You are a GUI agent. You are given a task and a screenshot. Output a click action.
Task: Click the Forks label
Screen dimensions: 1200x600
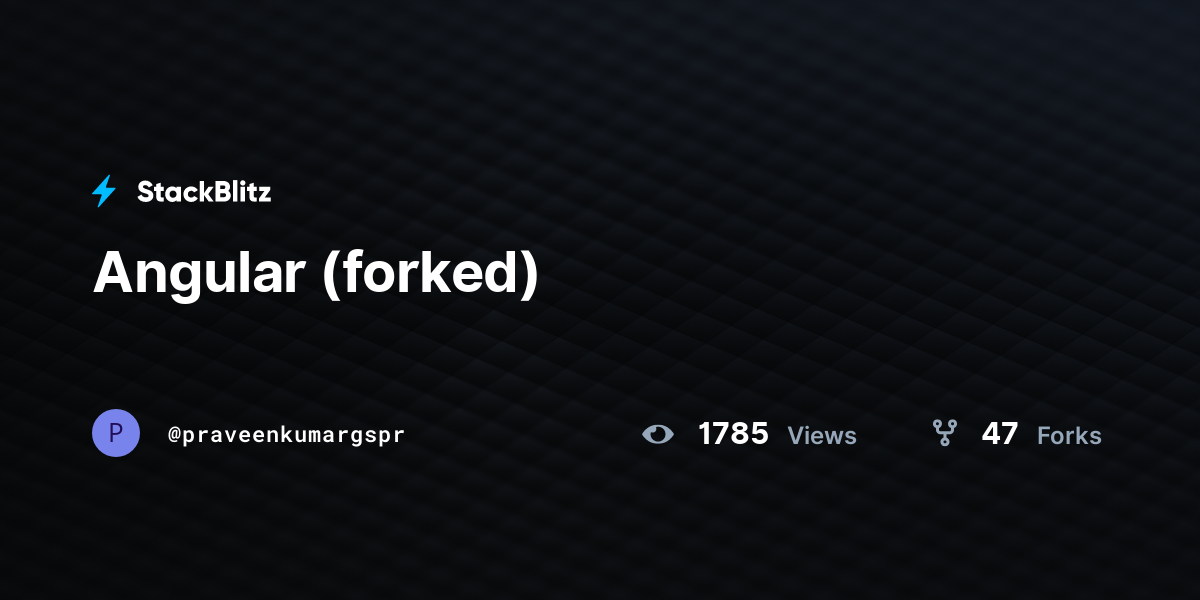[x=1069, y=436]
